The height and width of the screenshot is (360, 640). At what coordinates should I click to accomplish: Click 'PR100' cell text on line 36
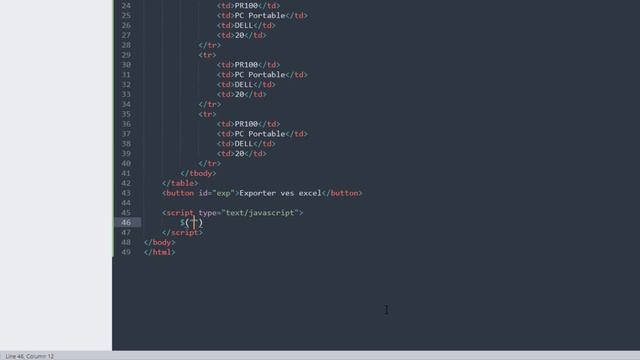[x=246, y=124]
